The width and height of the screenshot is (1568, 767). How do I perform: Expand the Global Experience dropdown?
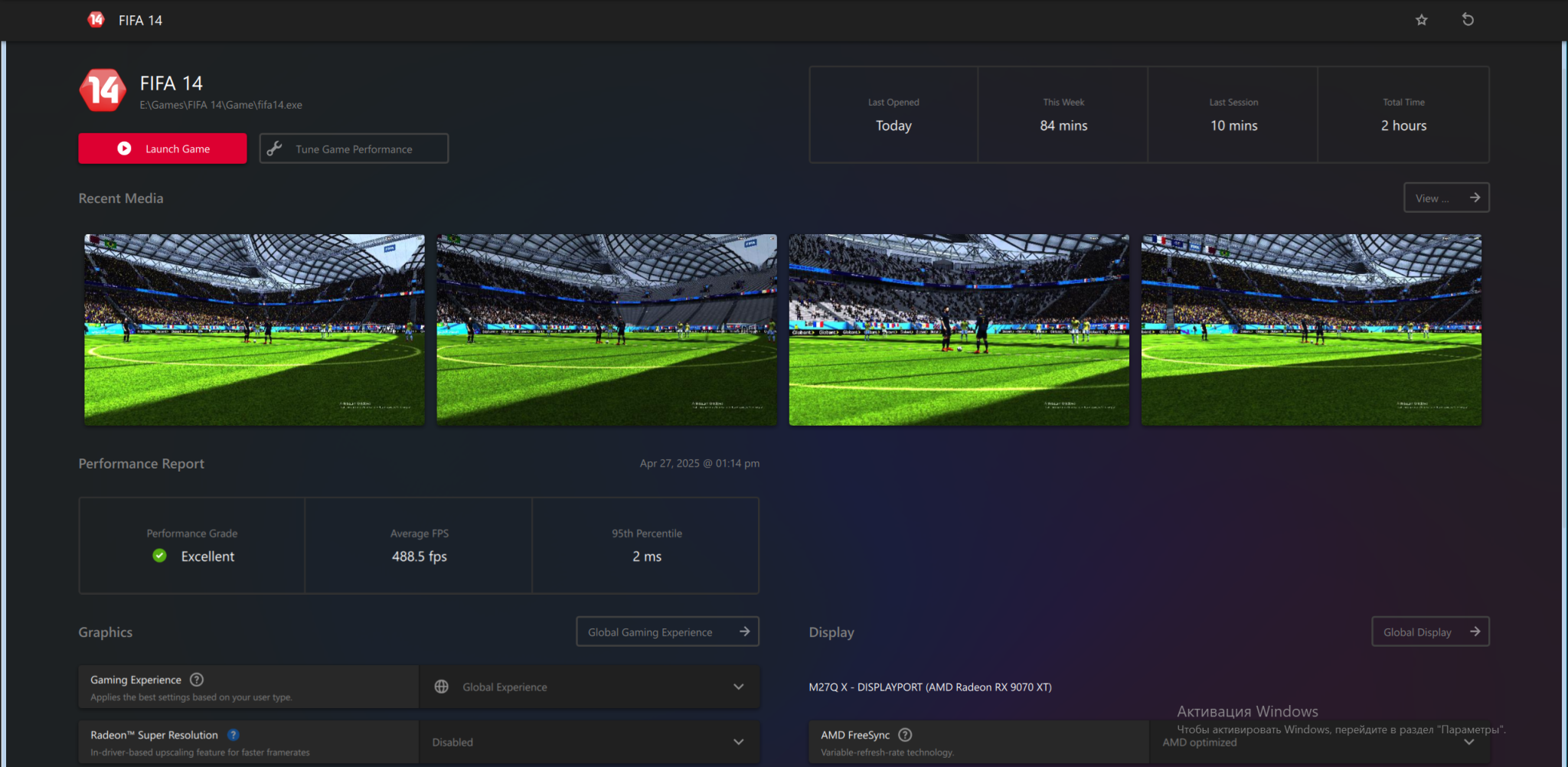pos(590,687)
